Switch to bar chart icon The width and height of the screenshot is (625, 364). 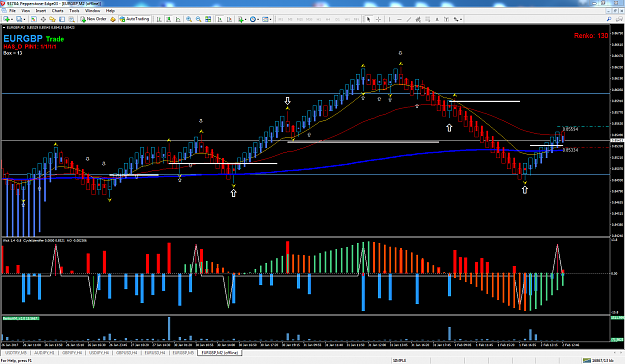(159, 19)
